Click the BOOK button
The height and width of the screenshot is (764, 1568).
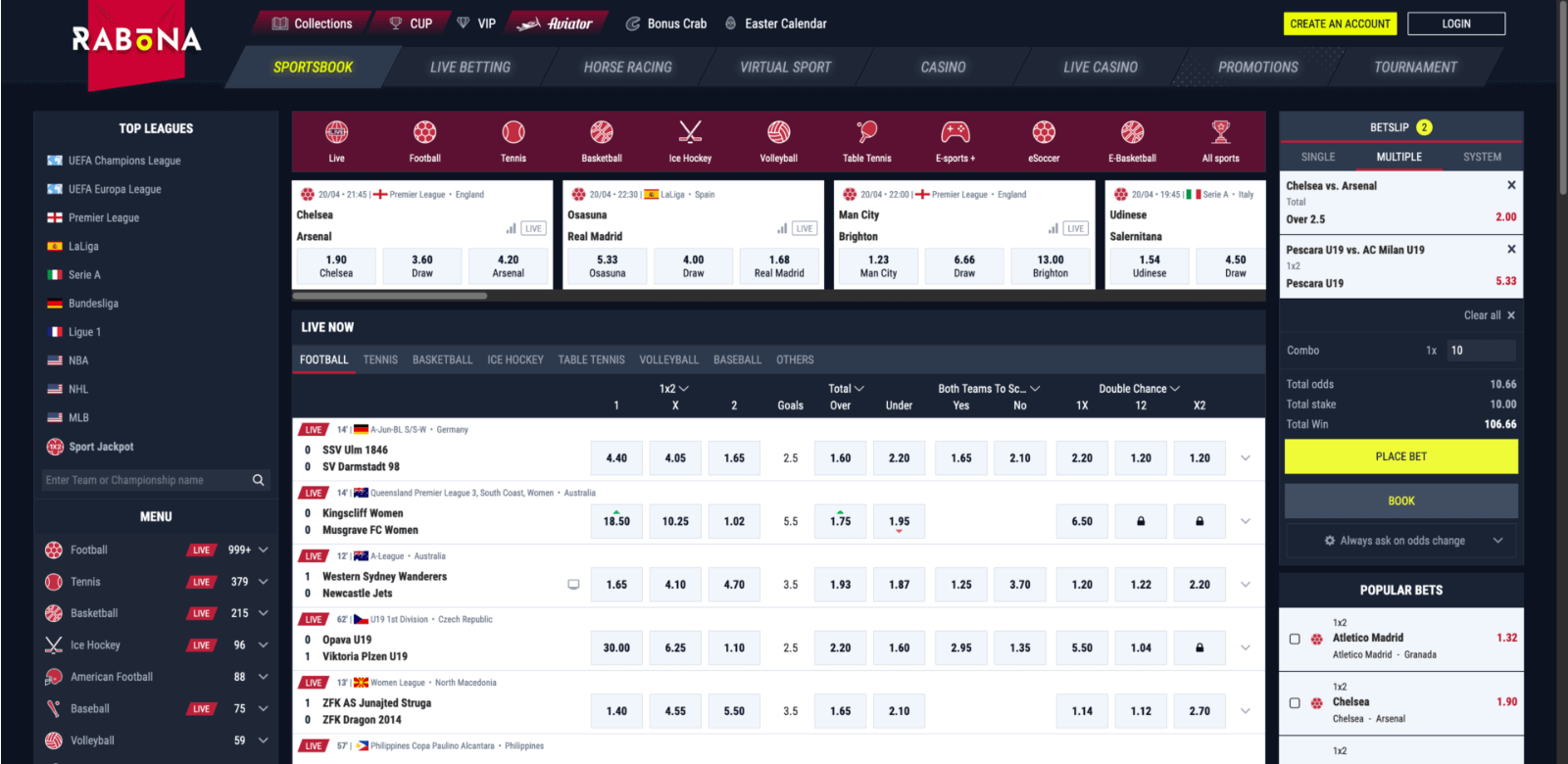[x=1401, y=501]
